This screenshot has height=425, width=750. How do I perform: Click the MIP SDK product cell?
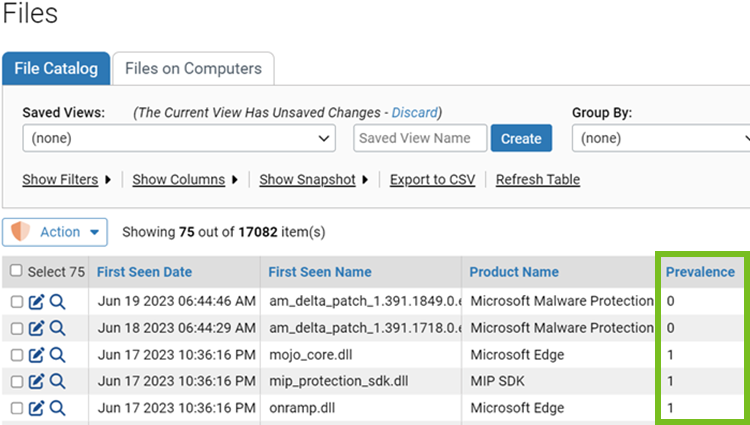coord(497,381)
